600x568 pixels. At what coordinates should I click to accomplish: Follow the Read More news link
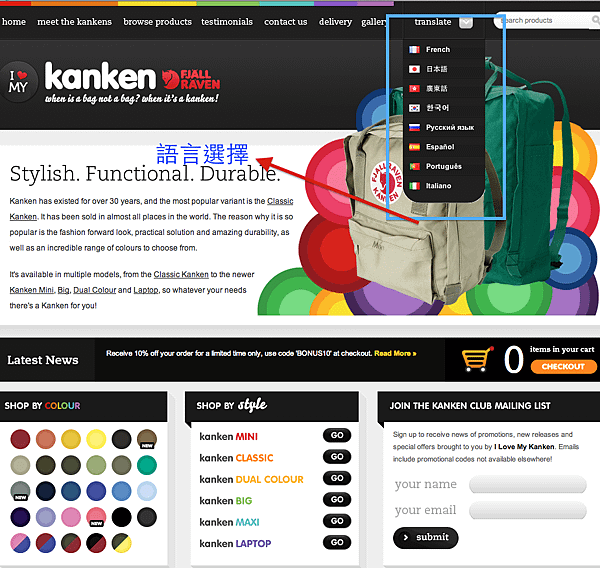tap(395, 354)
